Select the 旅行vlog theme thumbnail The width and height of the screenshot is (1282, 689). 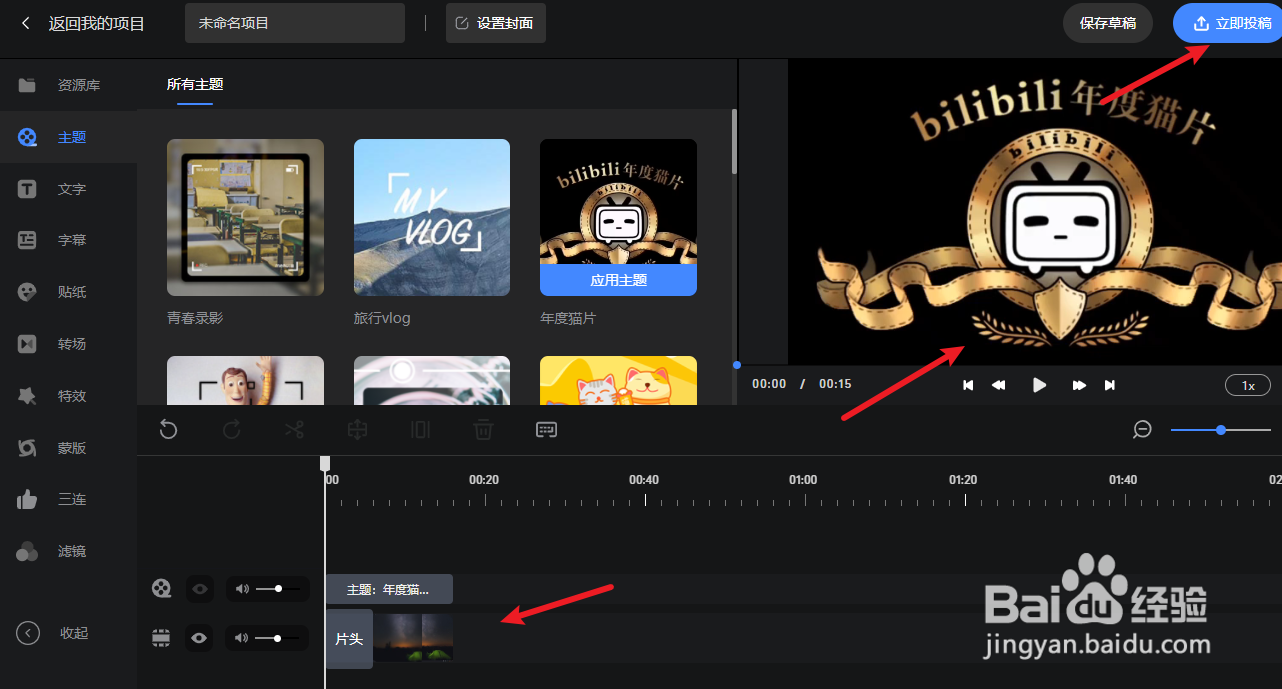point(432,217)
